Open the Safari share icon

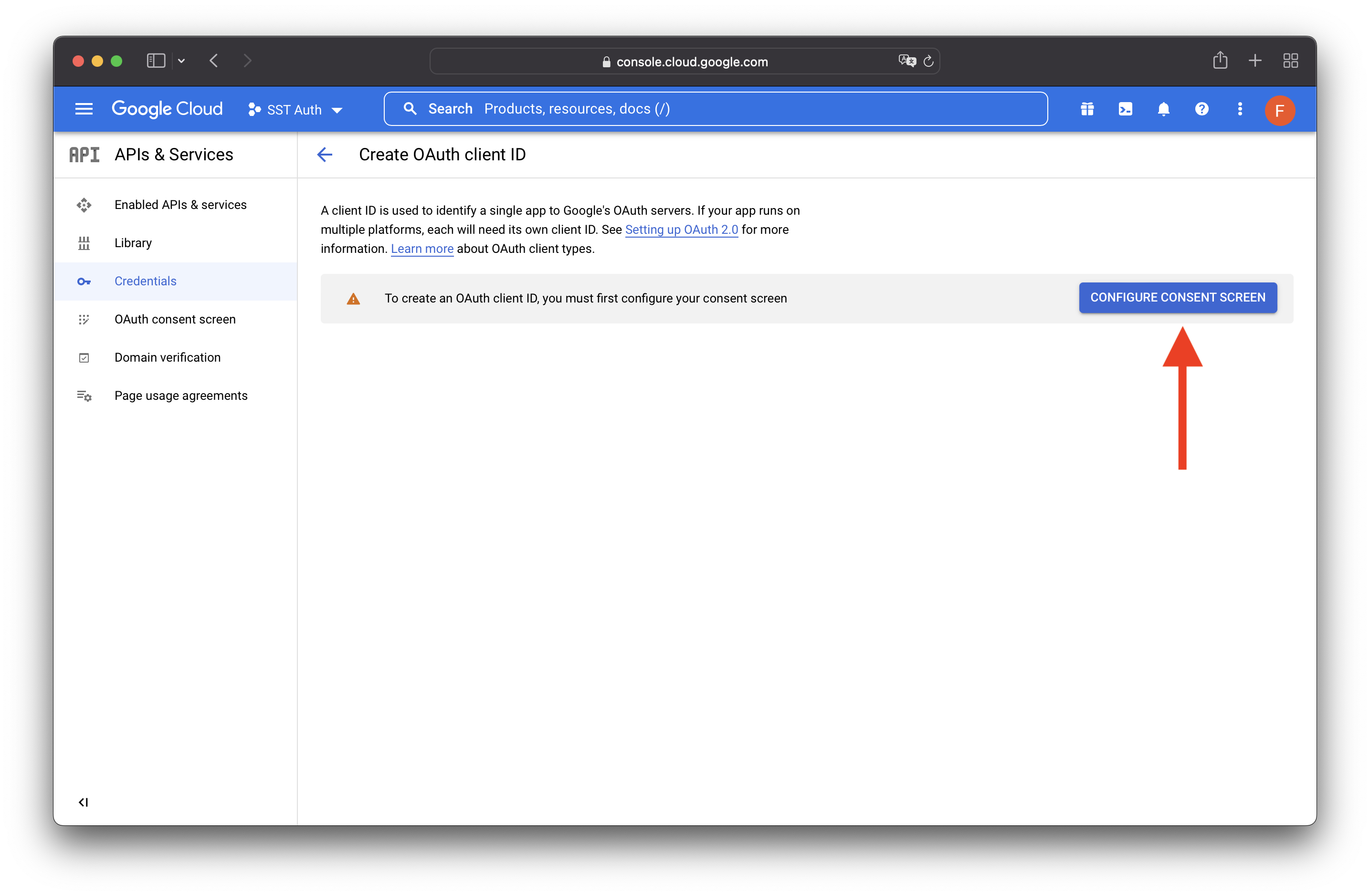coord(1220,60)
